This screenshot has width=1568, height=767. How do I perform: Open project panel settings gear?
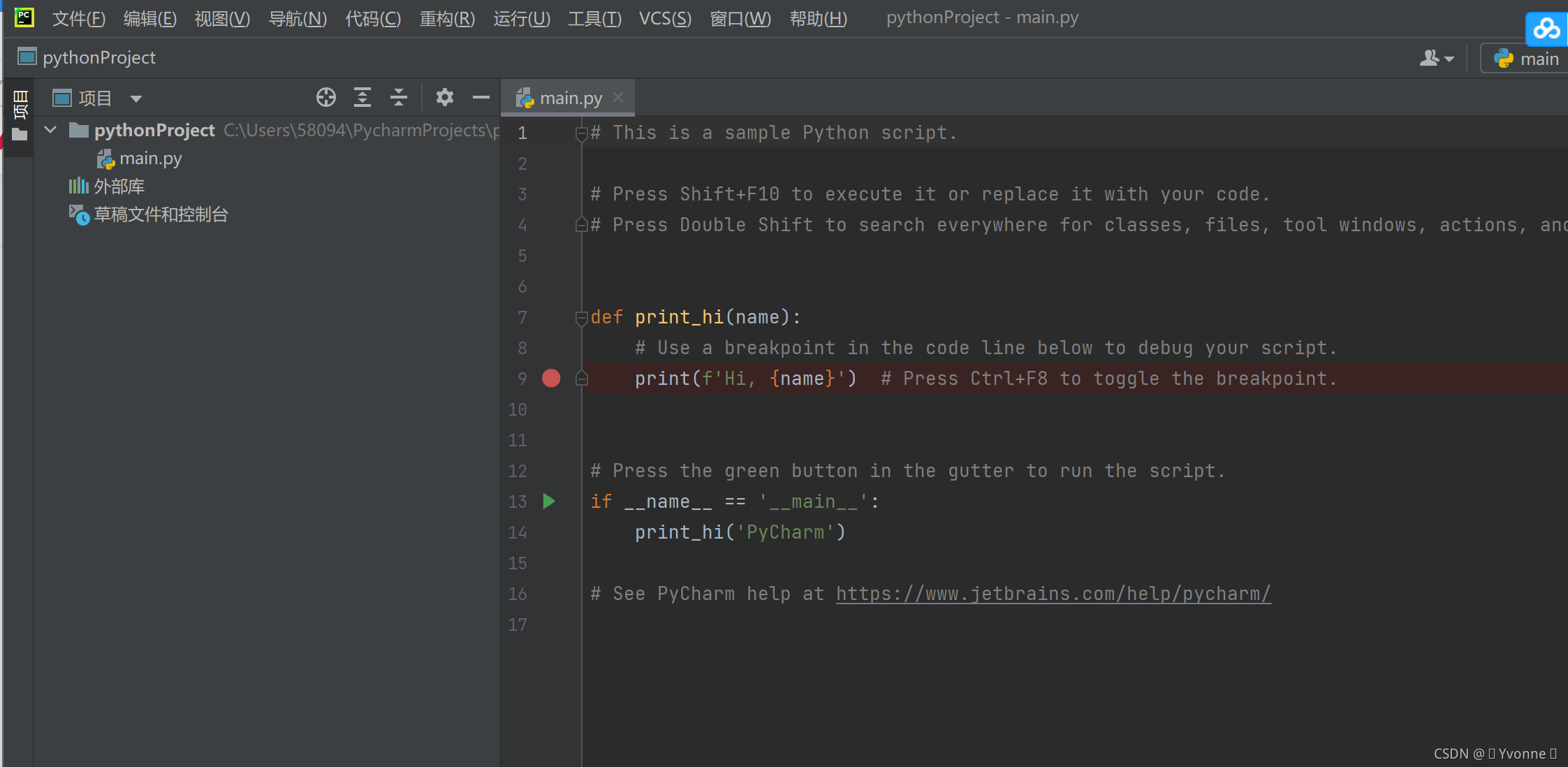pos(444,97)
